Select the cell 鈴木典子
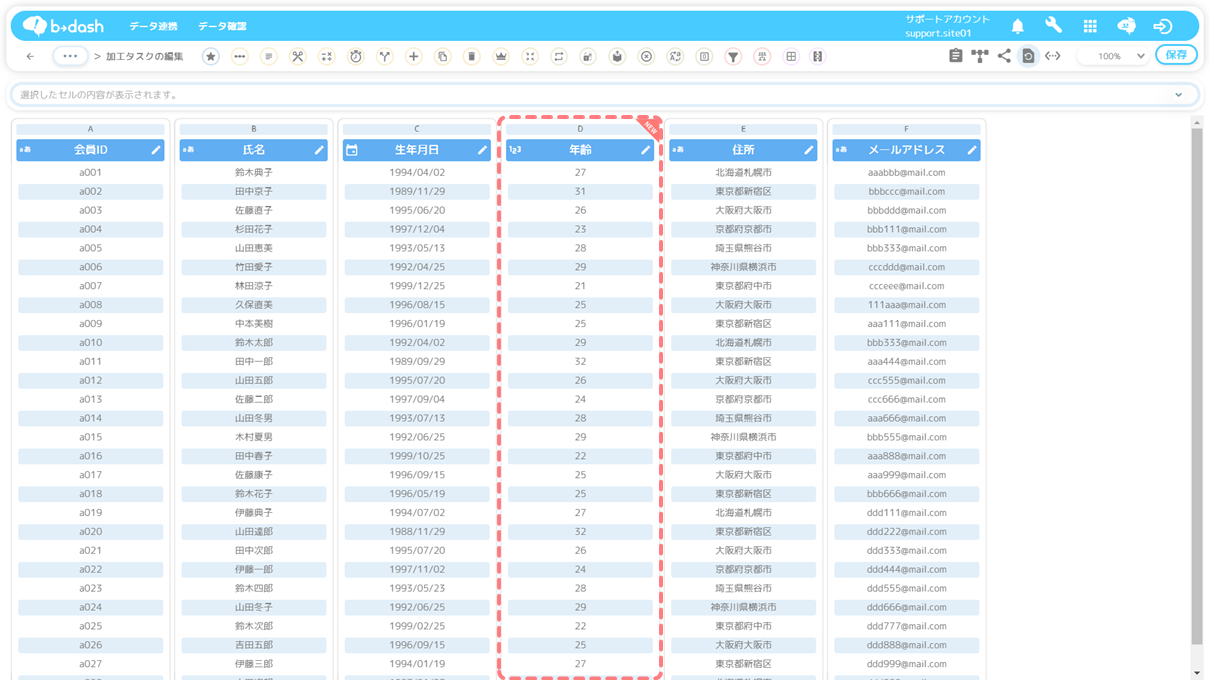Screen dimensions: 1210x680 pos(254,173)
